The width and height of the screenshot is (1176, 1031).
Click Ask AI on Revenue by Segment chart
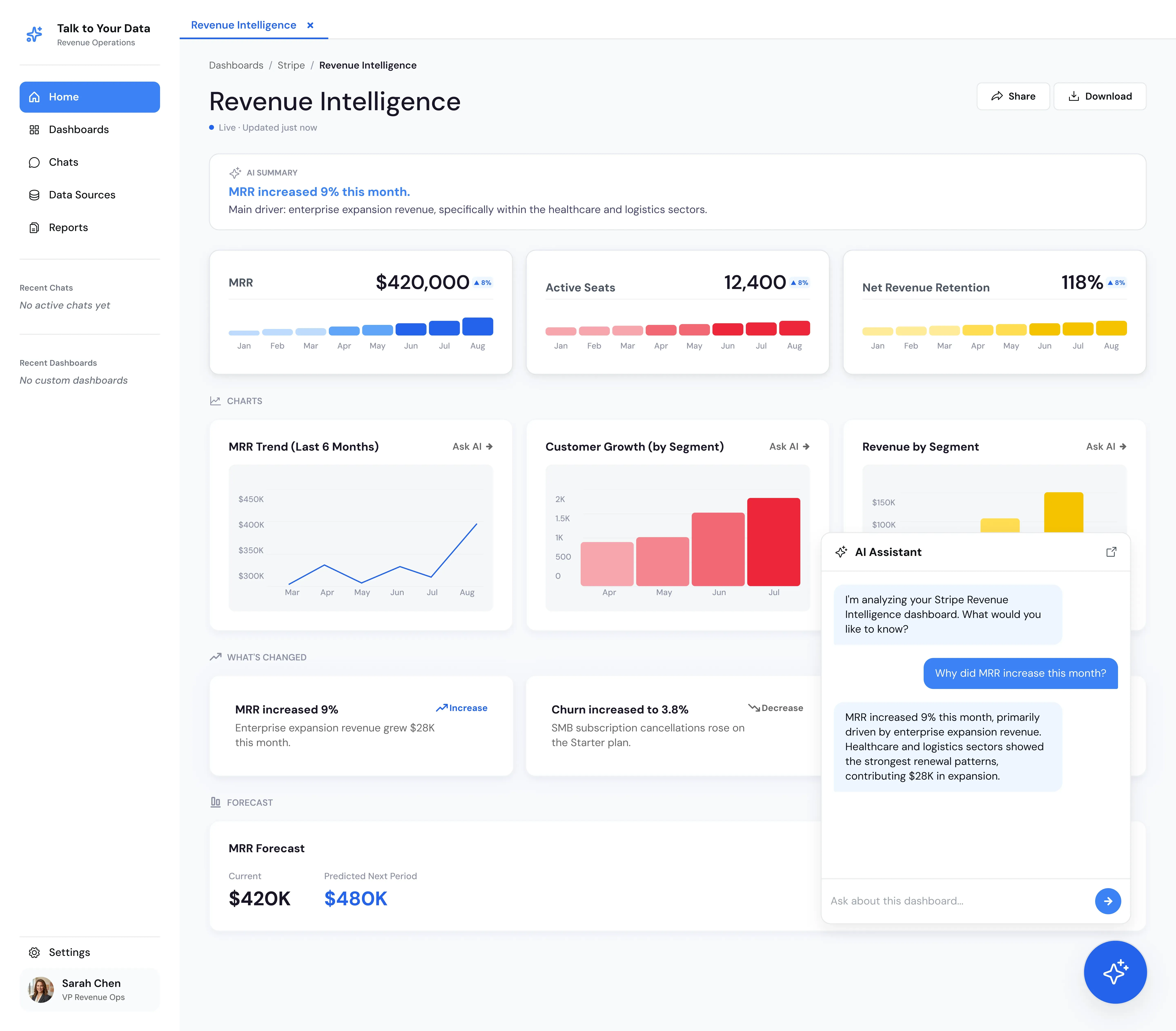(1106, 447)
